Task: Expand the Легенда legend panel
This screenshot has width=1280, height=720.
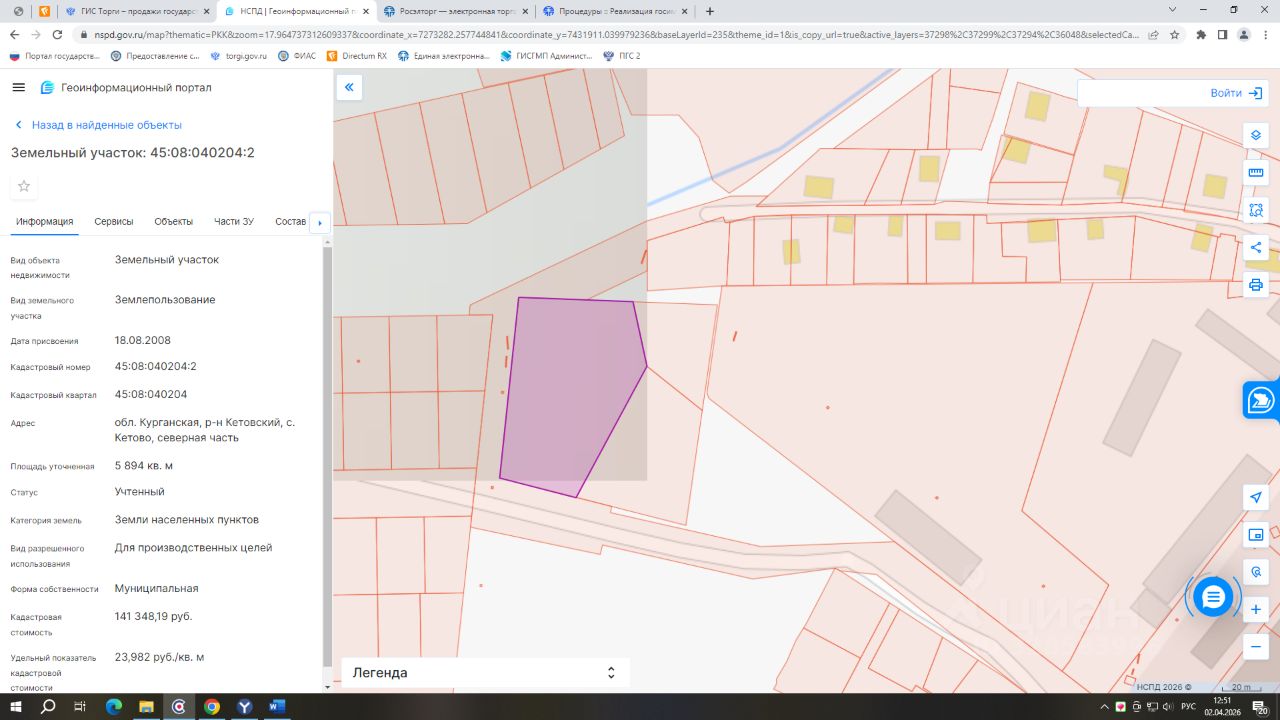Action: pos(485,673)
